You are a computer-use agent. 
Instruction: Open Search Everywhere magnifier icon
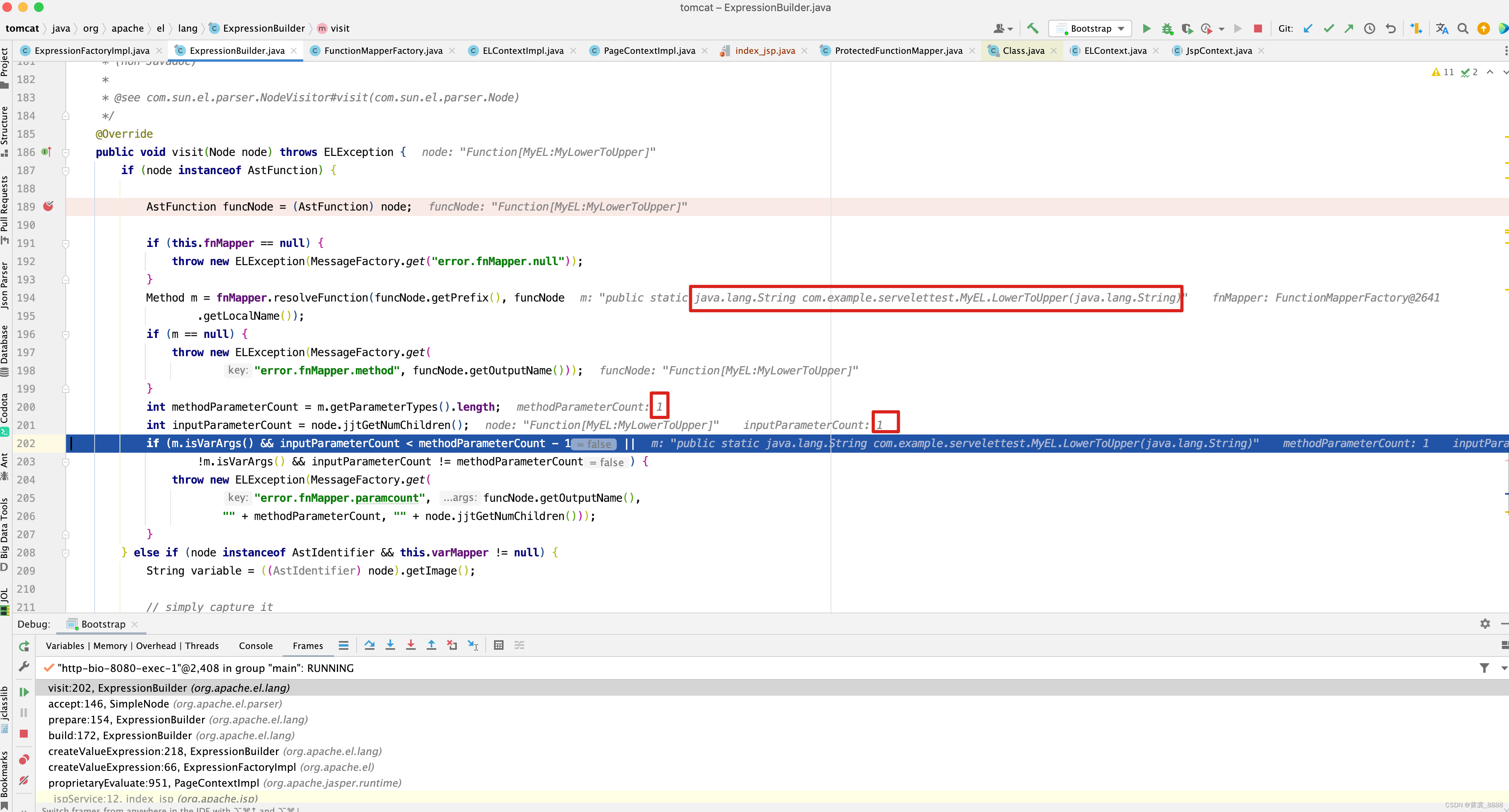coord(1463,28)
